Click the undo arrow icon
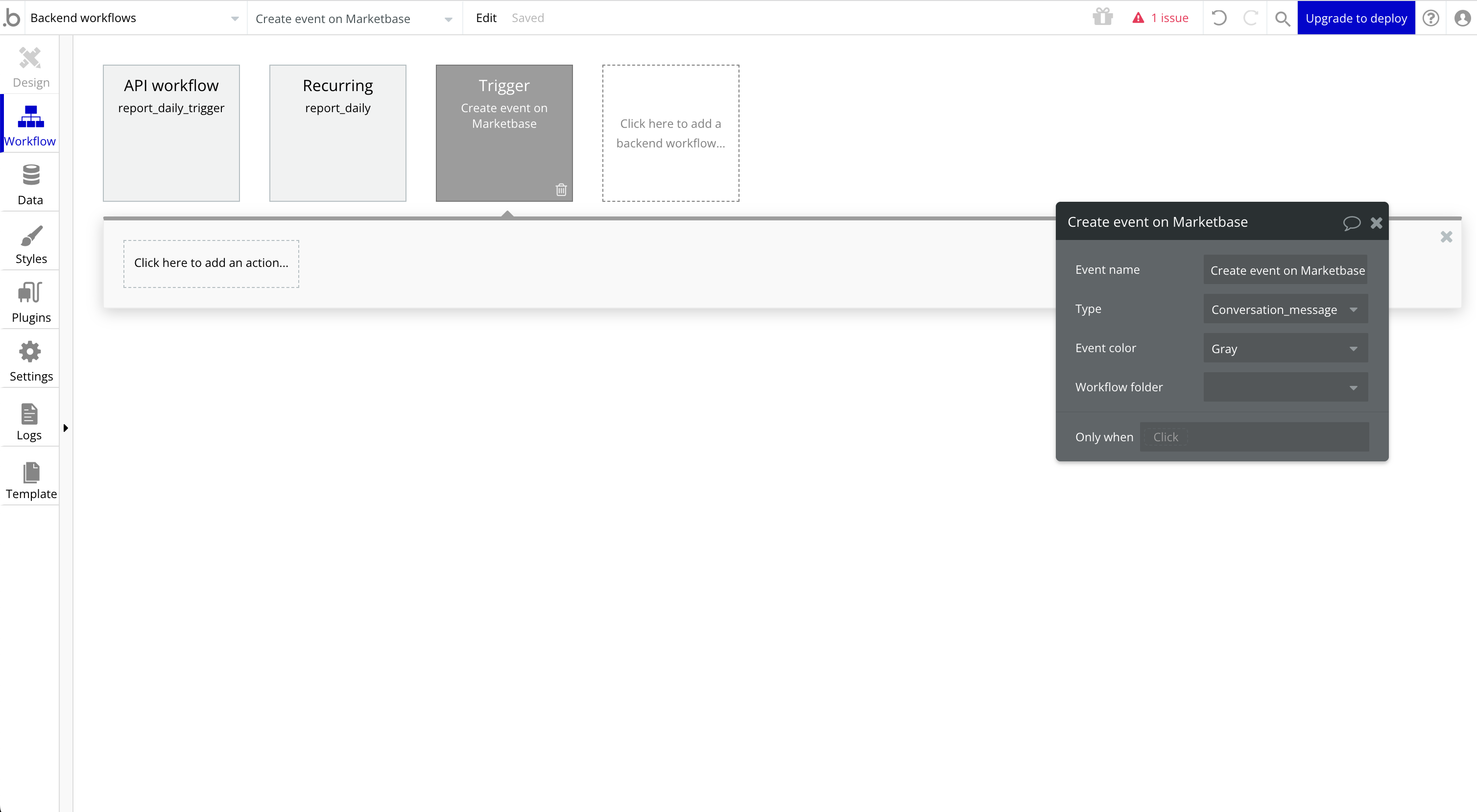The height and width of the screenshot is (812, 1477). [1219, 18]
